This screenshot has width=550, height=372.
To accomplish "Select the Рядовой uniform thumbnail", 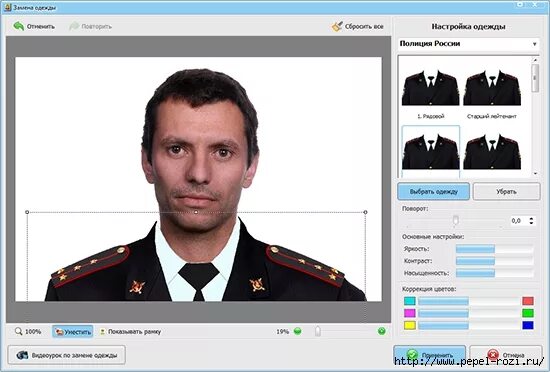I will (x=430, y=88).
